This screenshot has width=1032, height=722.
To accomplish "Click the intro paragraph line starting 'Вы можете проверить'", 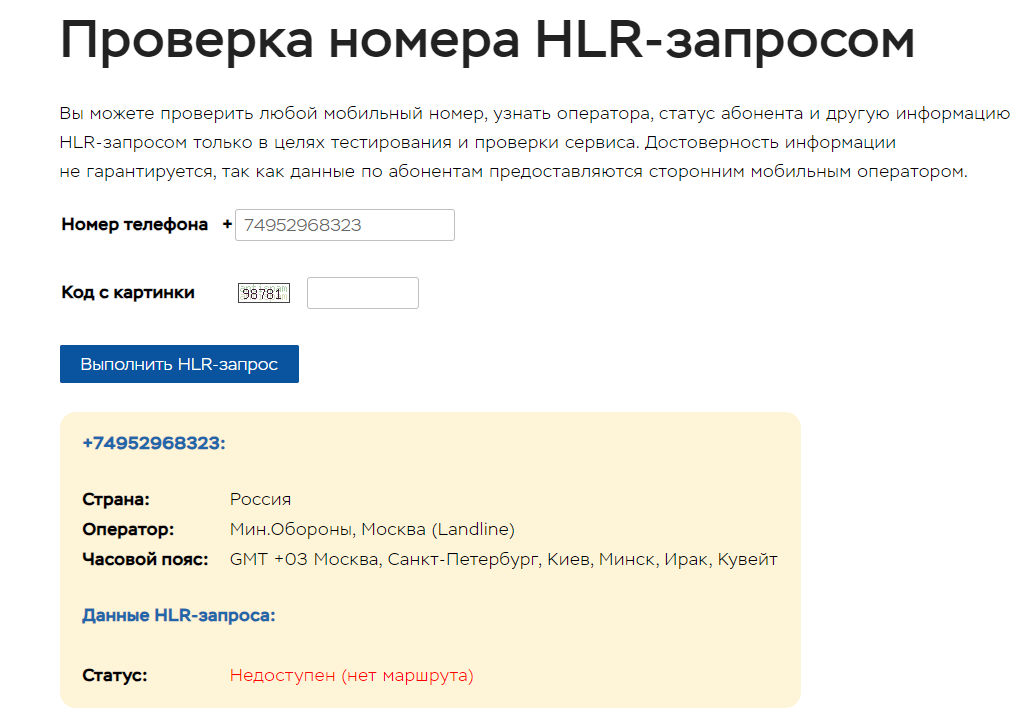I will (x=534, y=113).
